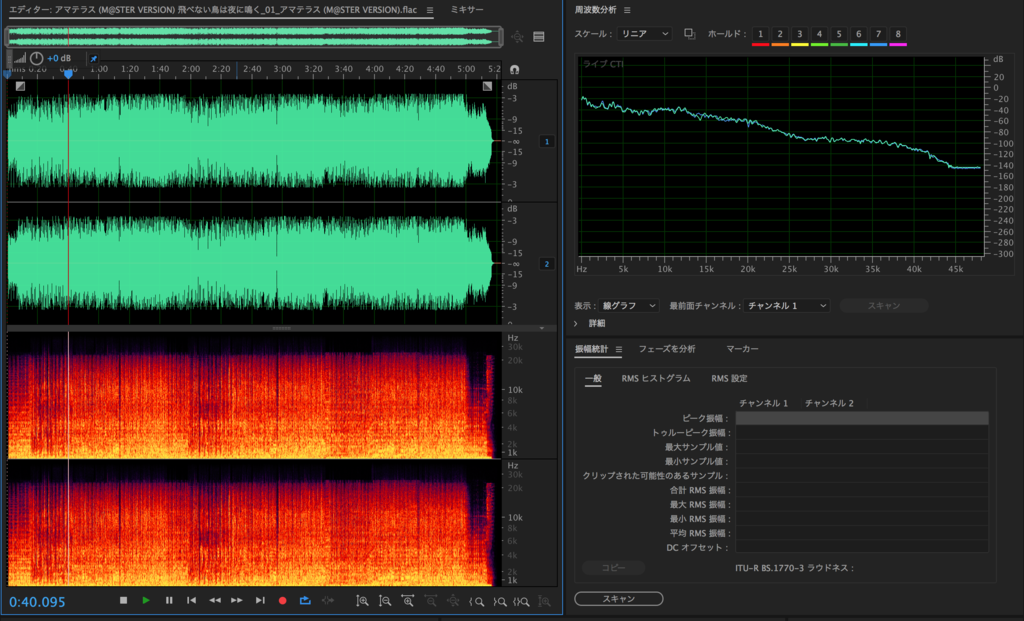Zoom in time icon

(x=408, y=601)
